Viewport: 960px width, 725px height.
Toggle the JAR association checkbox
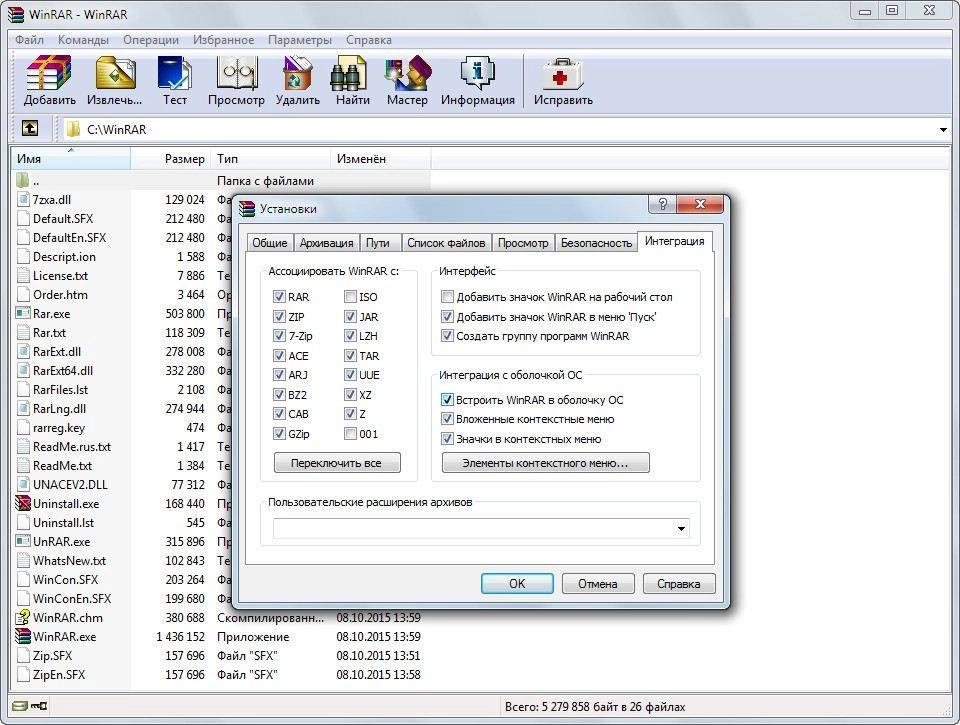click(350, 317)
